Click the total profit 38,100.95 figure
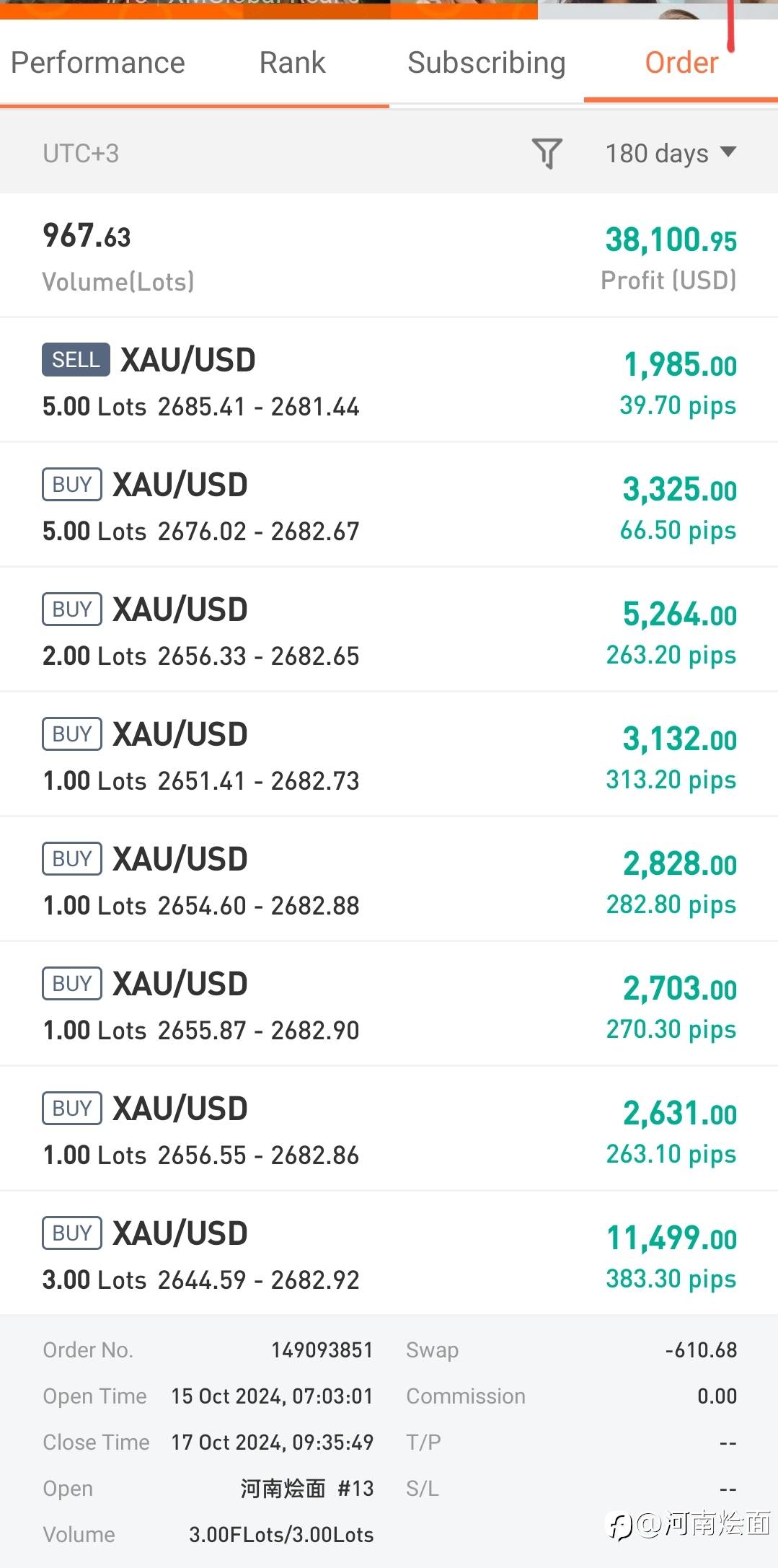Viewport: 778px width, 1568px height. (671, 240)
